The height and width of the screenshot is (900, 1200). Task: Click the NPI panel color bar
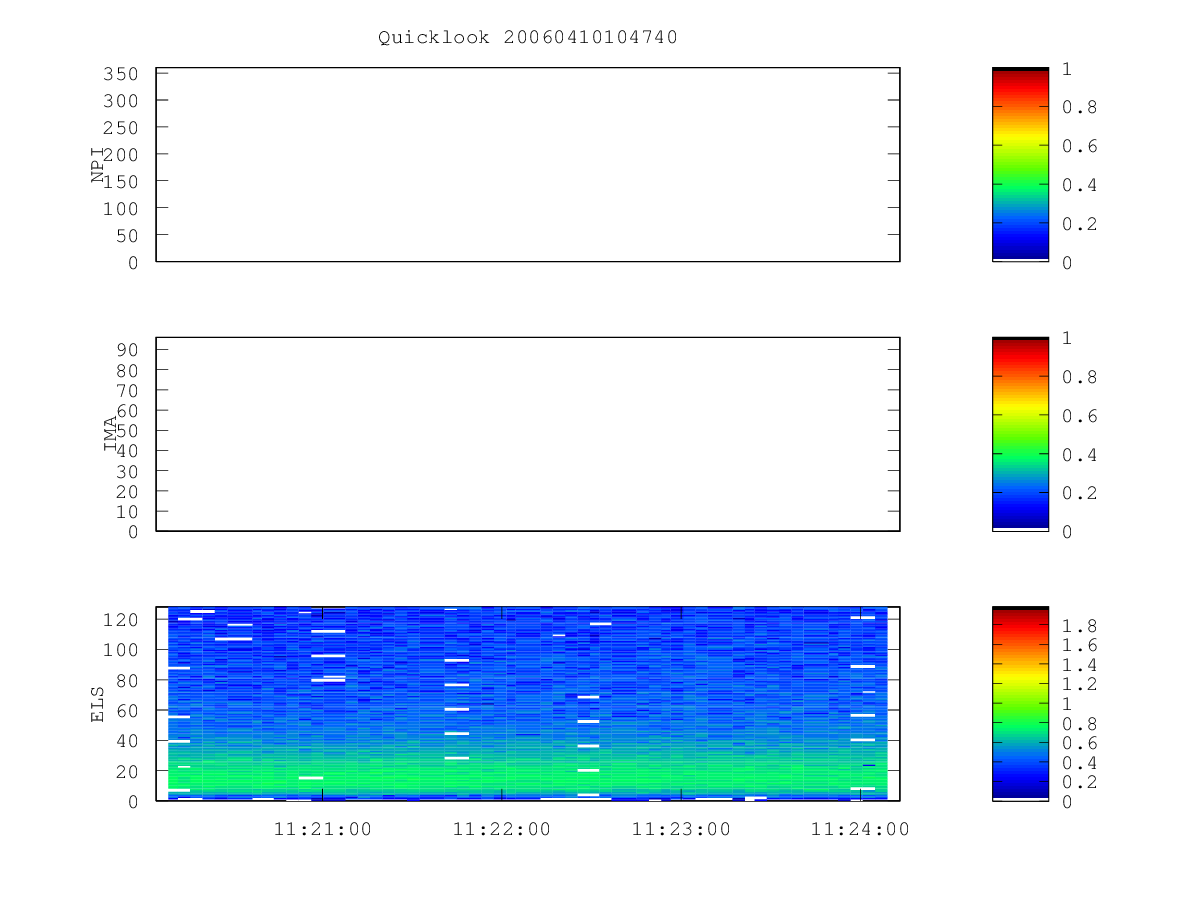pyautogui.click(x=1020, y=165)
